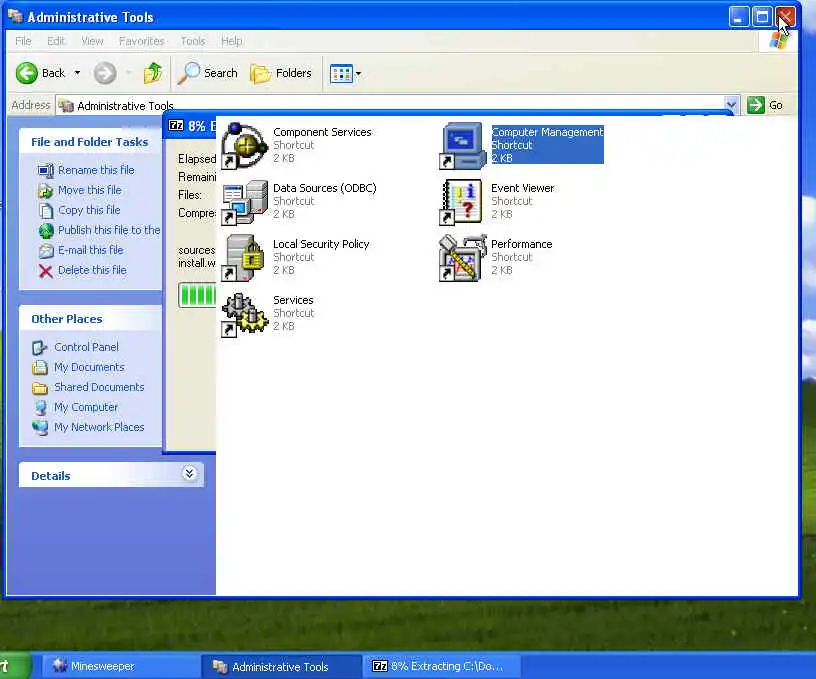Screen dimensions: 816x679
Task: Open My Computer link
Action: tap(86, 407)
